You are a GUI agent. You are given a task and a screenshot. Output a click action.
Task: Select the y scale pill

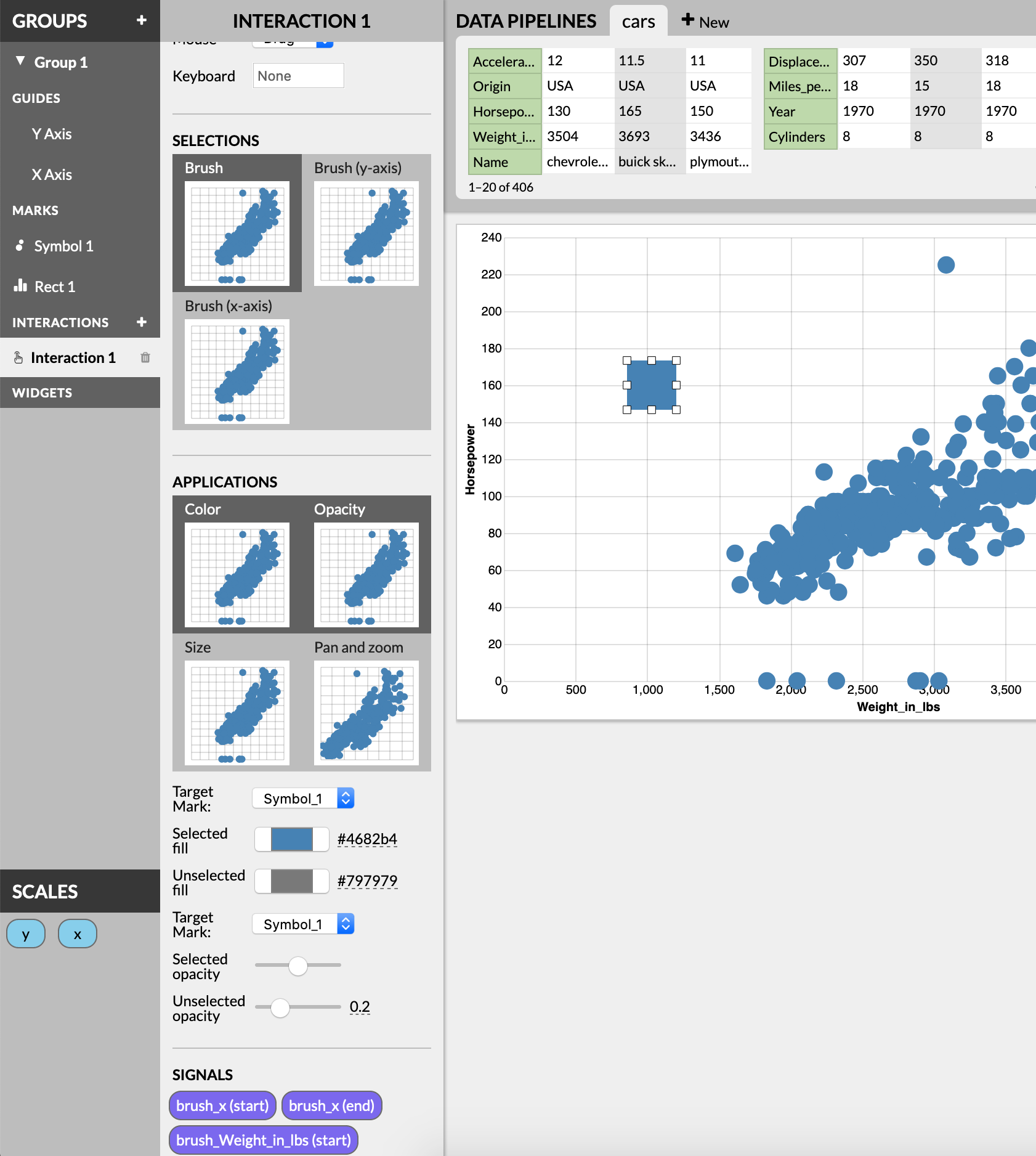[x=26, y=934]
